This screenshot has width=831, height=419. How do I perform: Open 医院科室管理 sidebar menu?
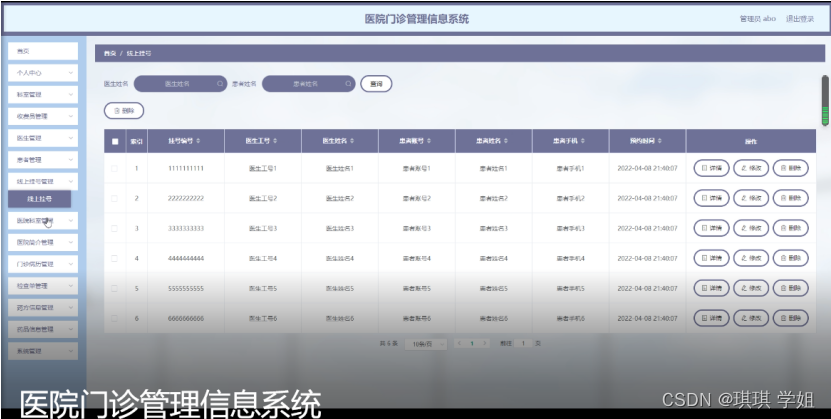click(43, 221)
